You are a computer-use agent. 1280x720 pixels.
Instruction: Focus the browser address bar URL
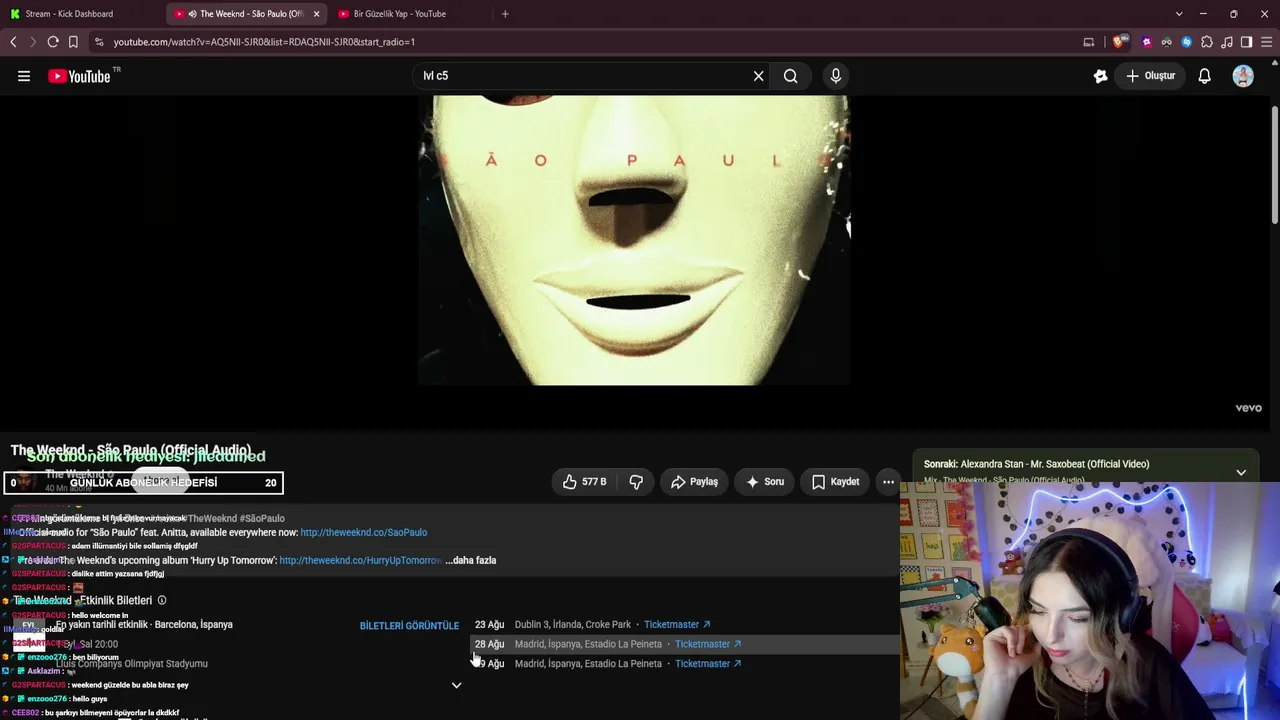[x=264, y=42]
